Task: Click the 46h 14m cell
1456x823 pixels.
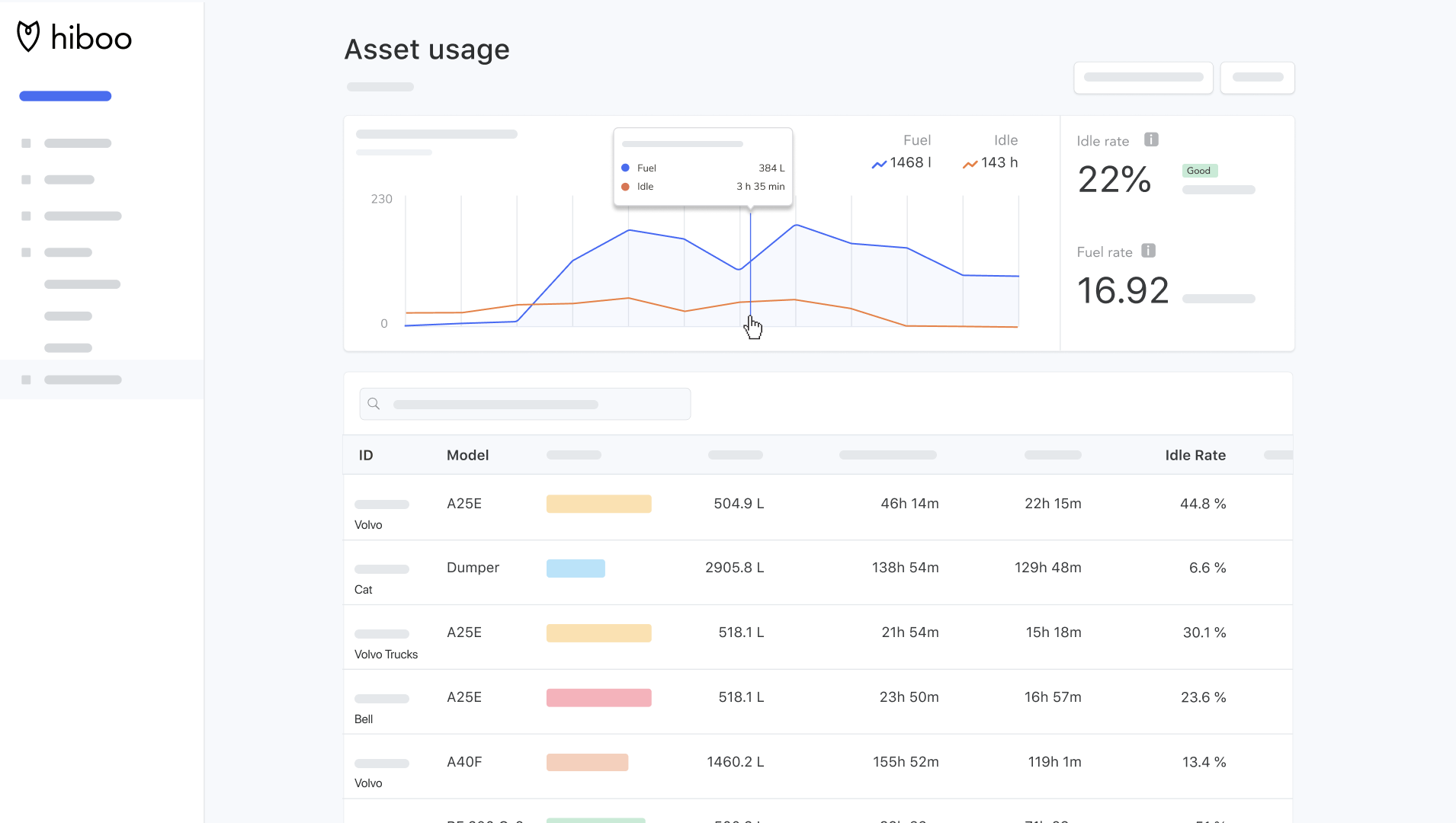Action: pyautogui.click(x=909, y=504)
